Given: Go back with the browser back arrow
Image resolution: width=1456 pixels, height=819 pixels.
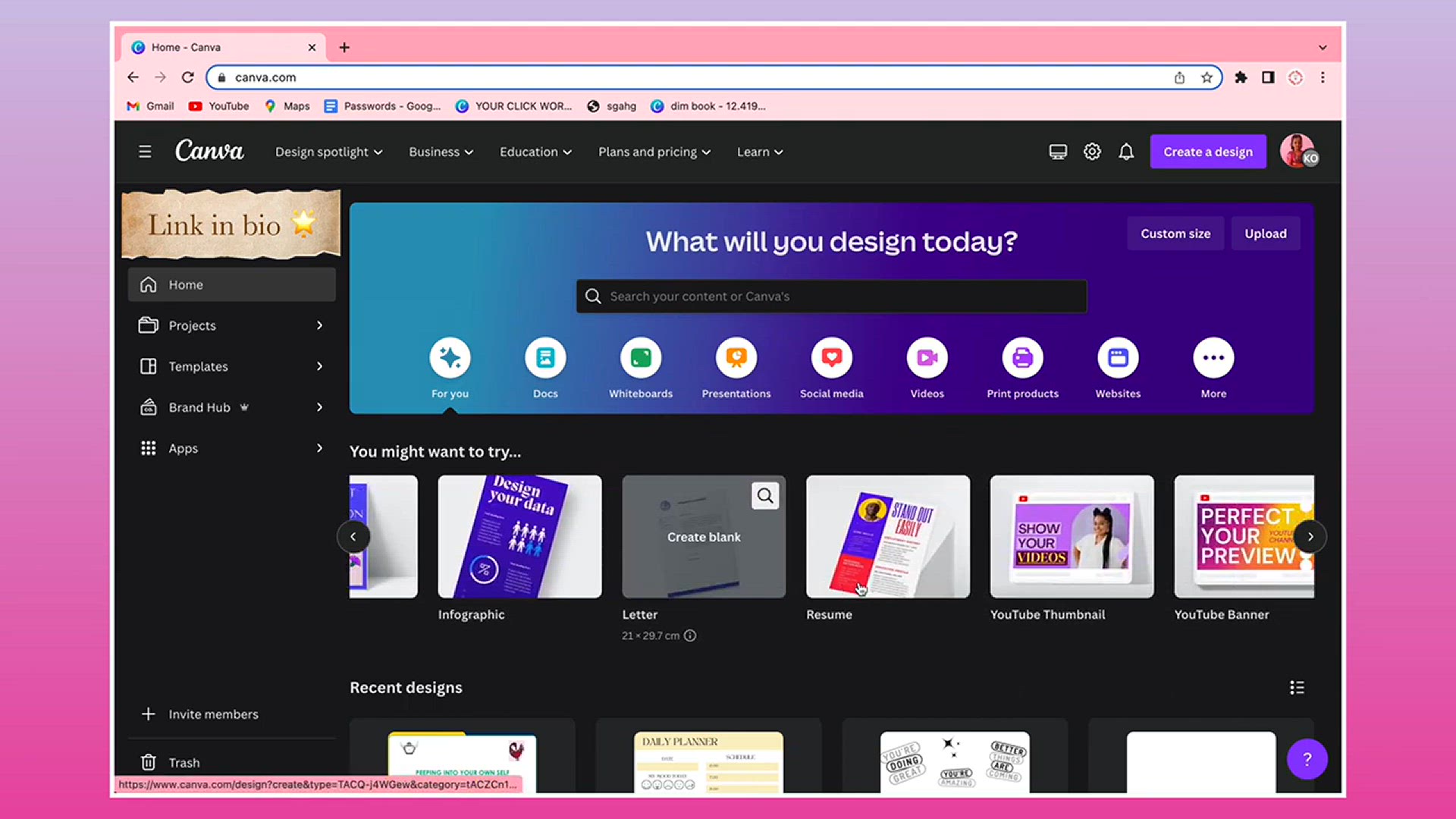Looking at the screenshot, I should tap(133, 77).
